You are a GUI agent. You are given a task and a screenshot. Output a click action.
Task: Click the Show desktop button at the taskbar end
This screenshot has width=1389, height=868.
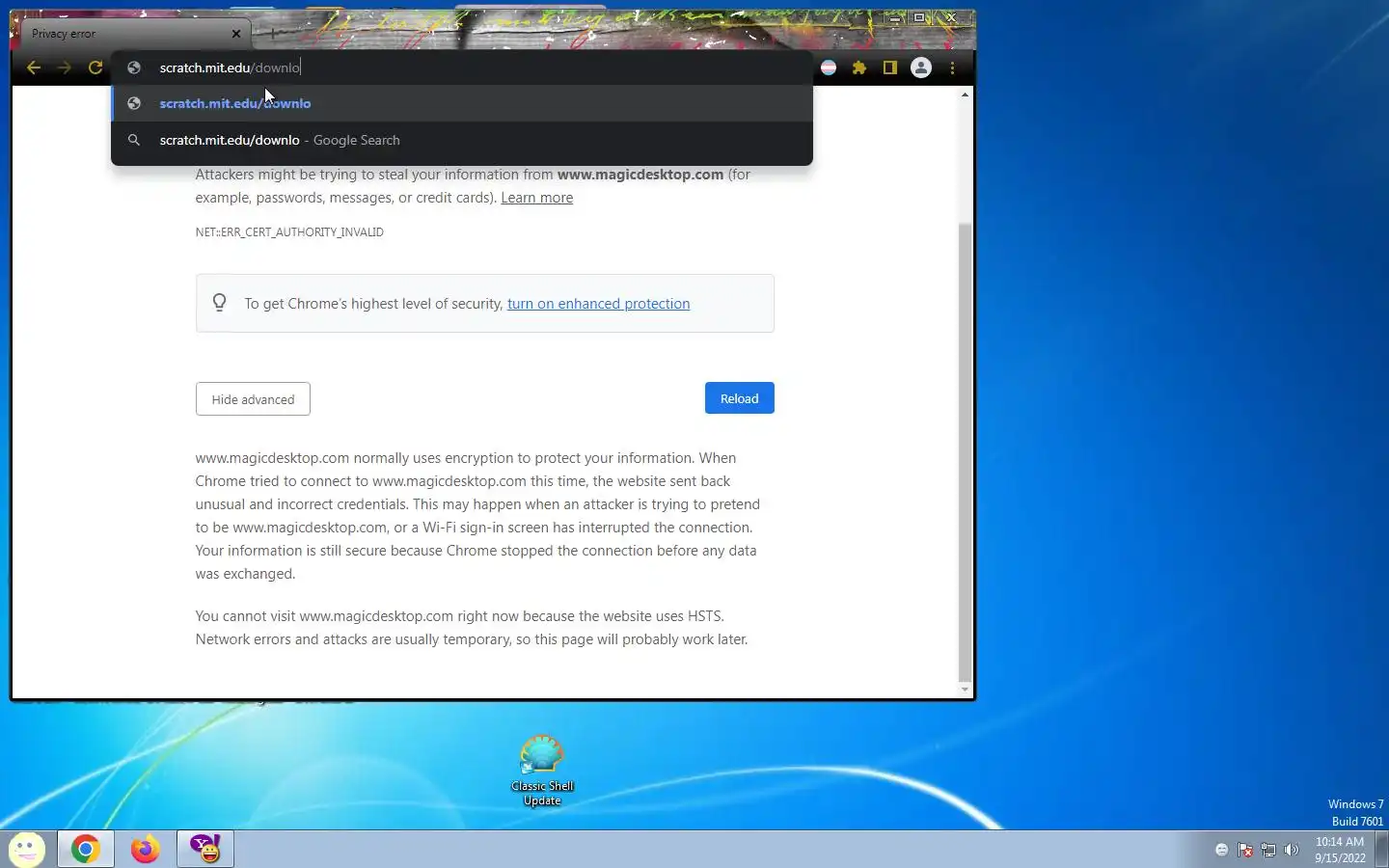1382,850
